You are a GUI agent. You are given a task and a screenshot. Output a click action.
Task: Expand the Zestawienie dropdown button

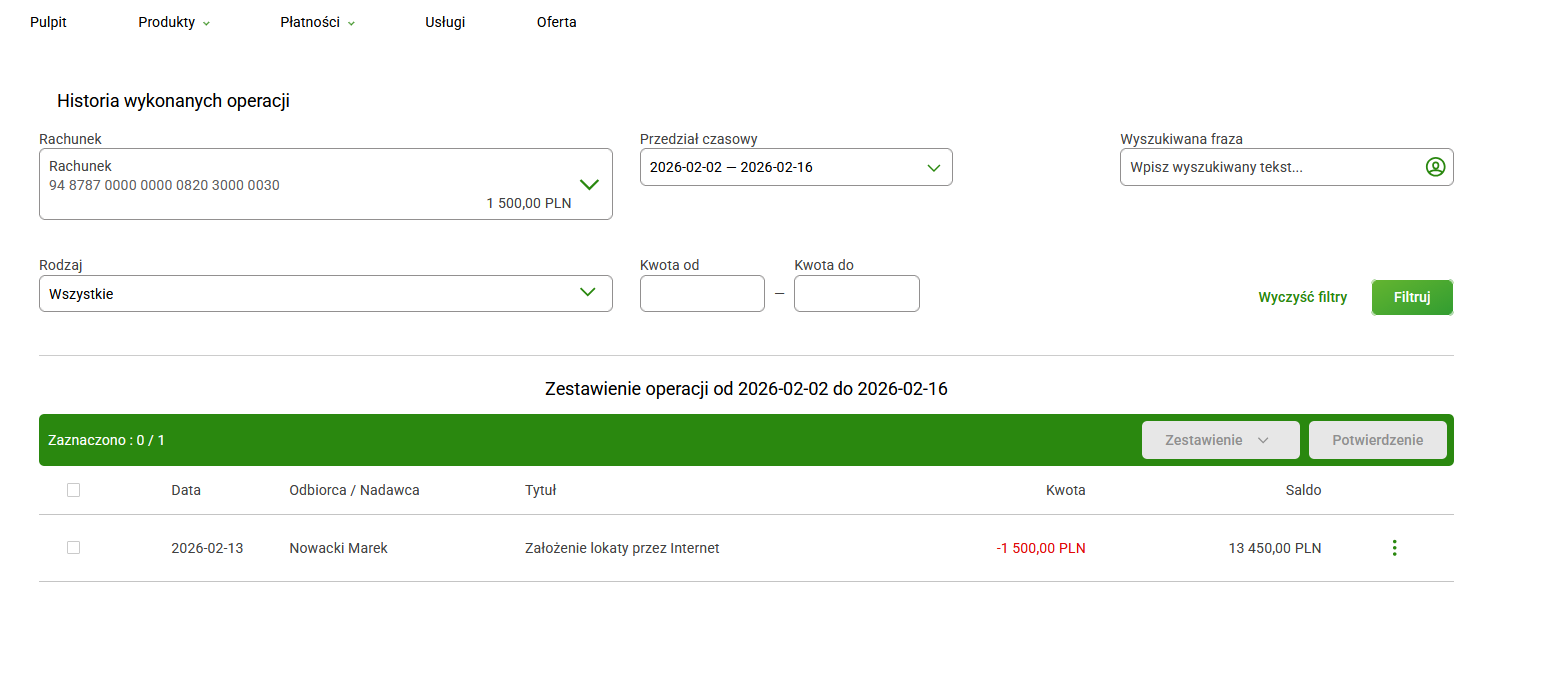pos(1220,440)
